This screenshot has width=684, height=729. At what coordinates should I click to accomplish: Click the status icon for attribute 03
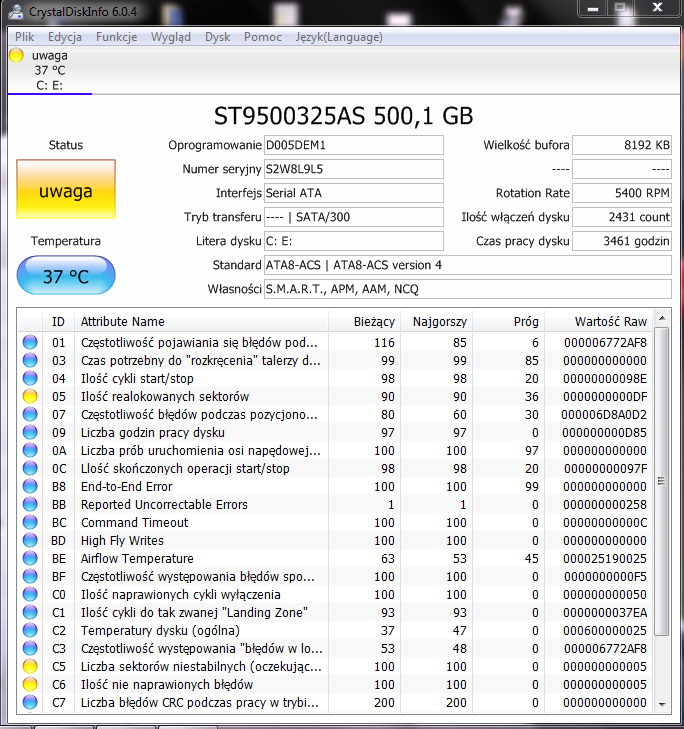point(30,360)
